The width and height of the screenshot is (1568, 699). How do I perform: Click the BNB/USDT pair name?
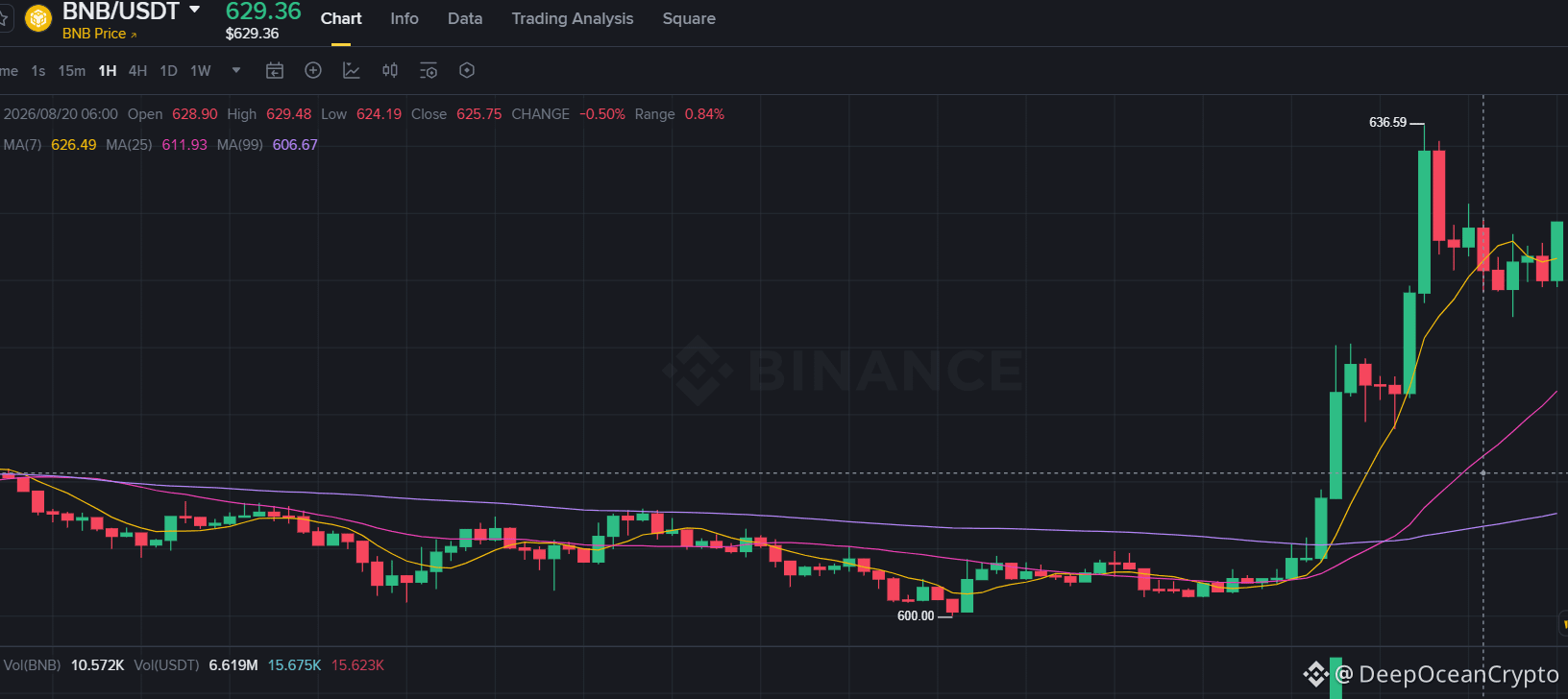(x=121, y=12)
